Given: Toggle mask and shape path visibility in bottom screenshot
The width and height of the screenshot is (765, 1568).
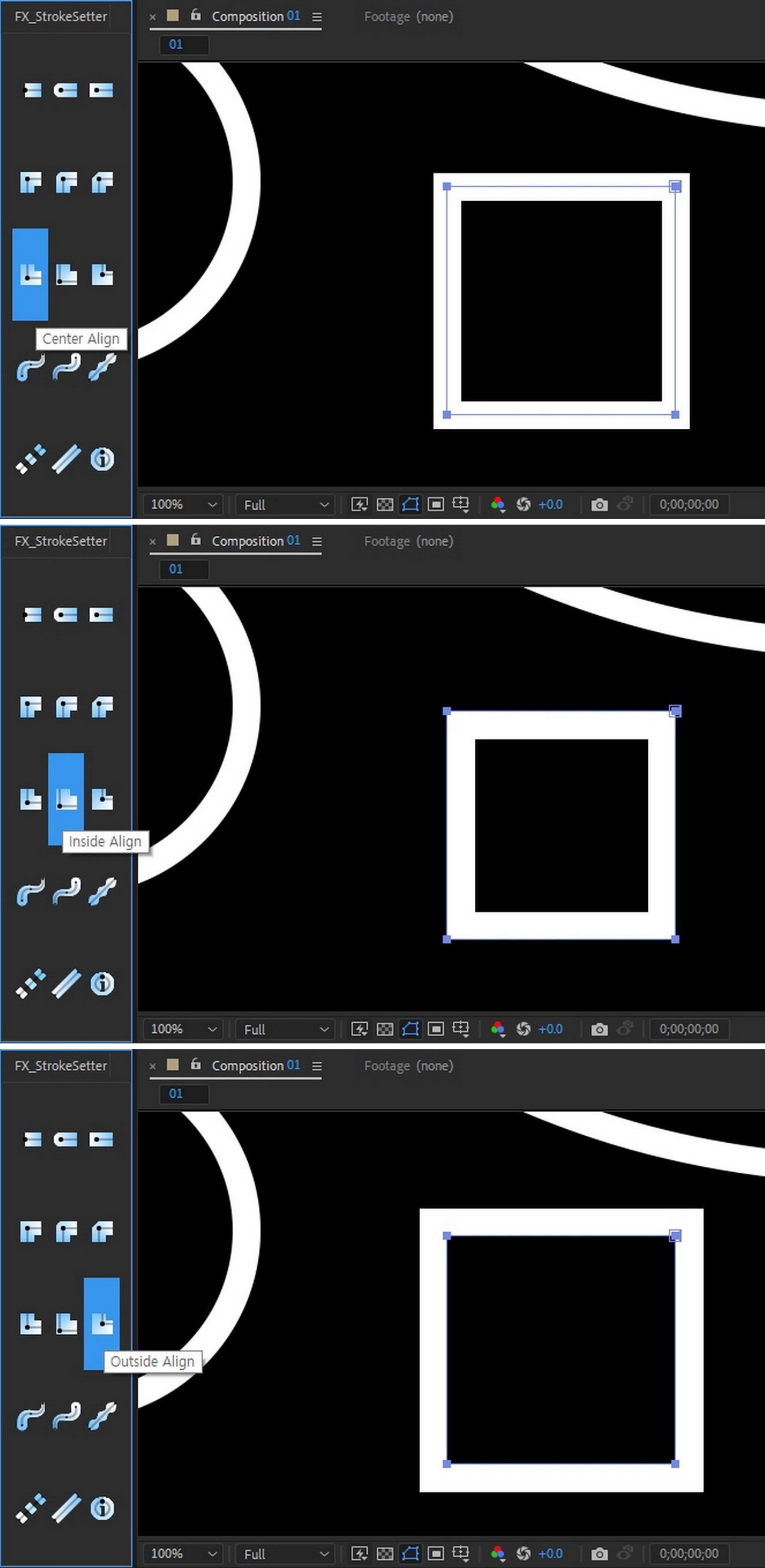Looking at the screenshot, I should pos(411,1554).
